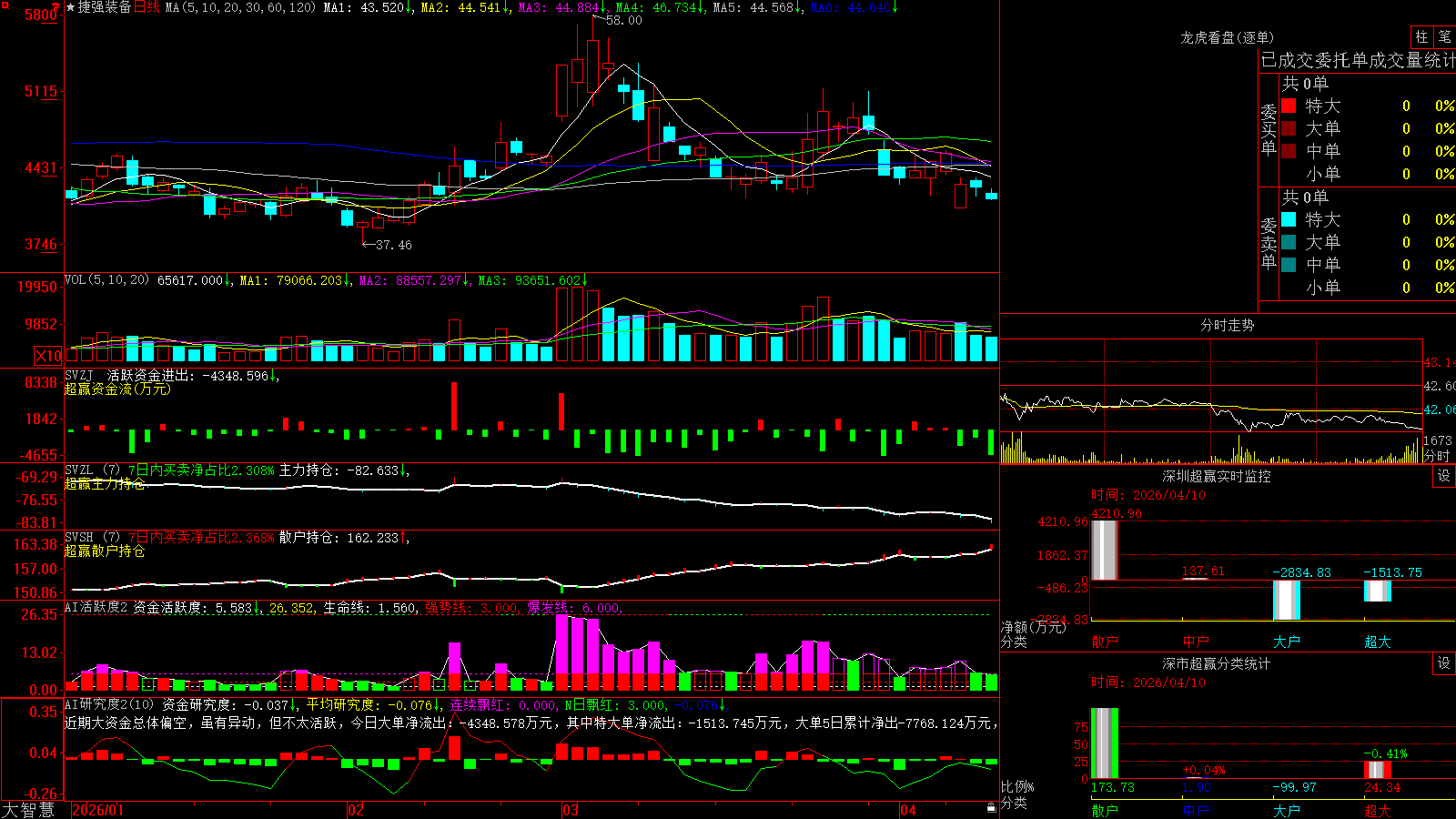This screenshot has width=1456, height=819.
Task: Click the star icon before 捷强装备
Action: pos(71,7)
